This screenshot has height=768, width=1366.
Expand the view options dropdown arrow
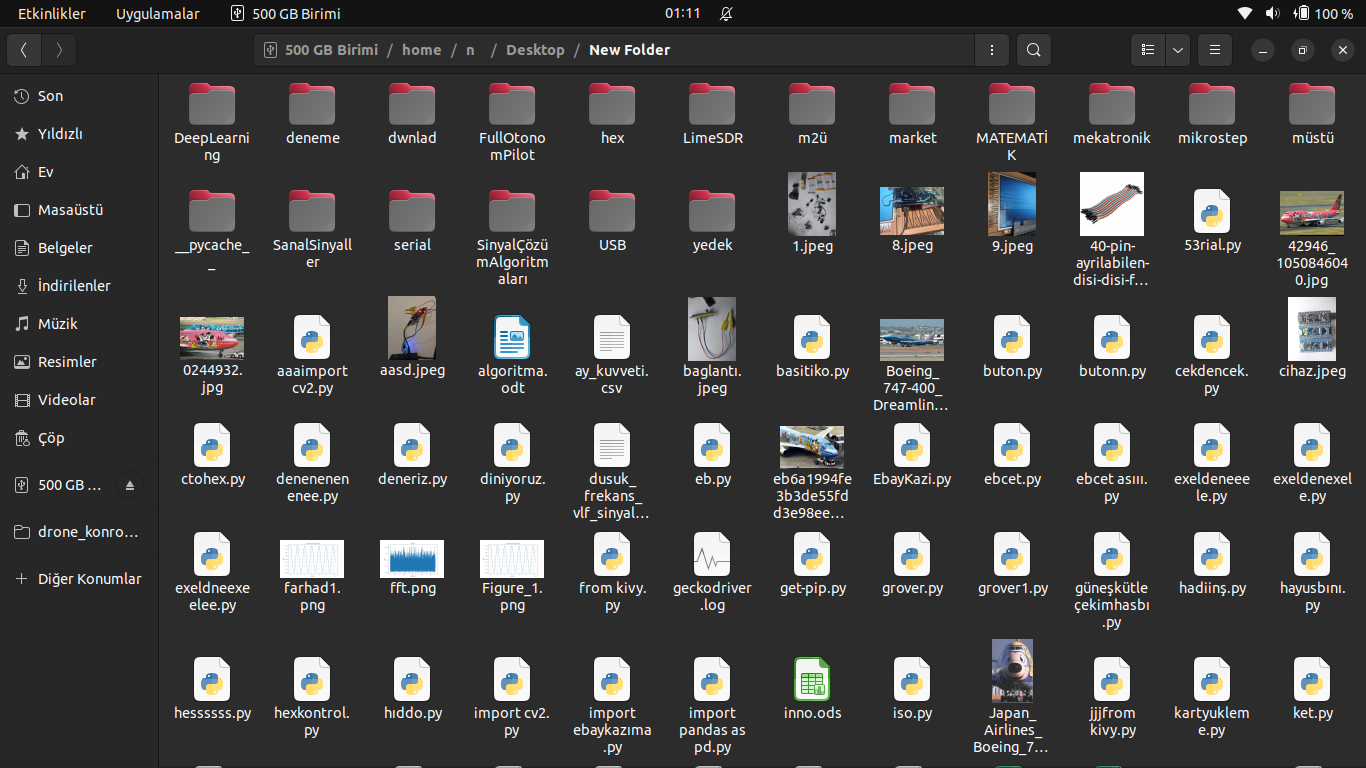[1178, 50]
